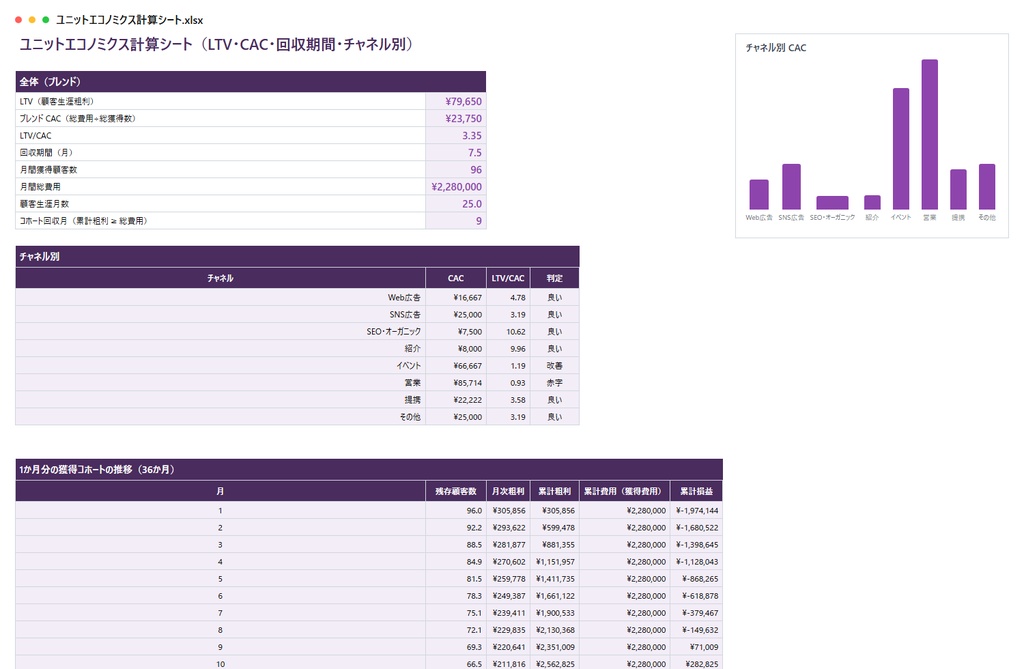1024x669 pixels.
Task: Select the CAC cell ¥85,714
Action: (456, 382)
